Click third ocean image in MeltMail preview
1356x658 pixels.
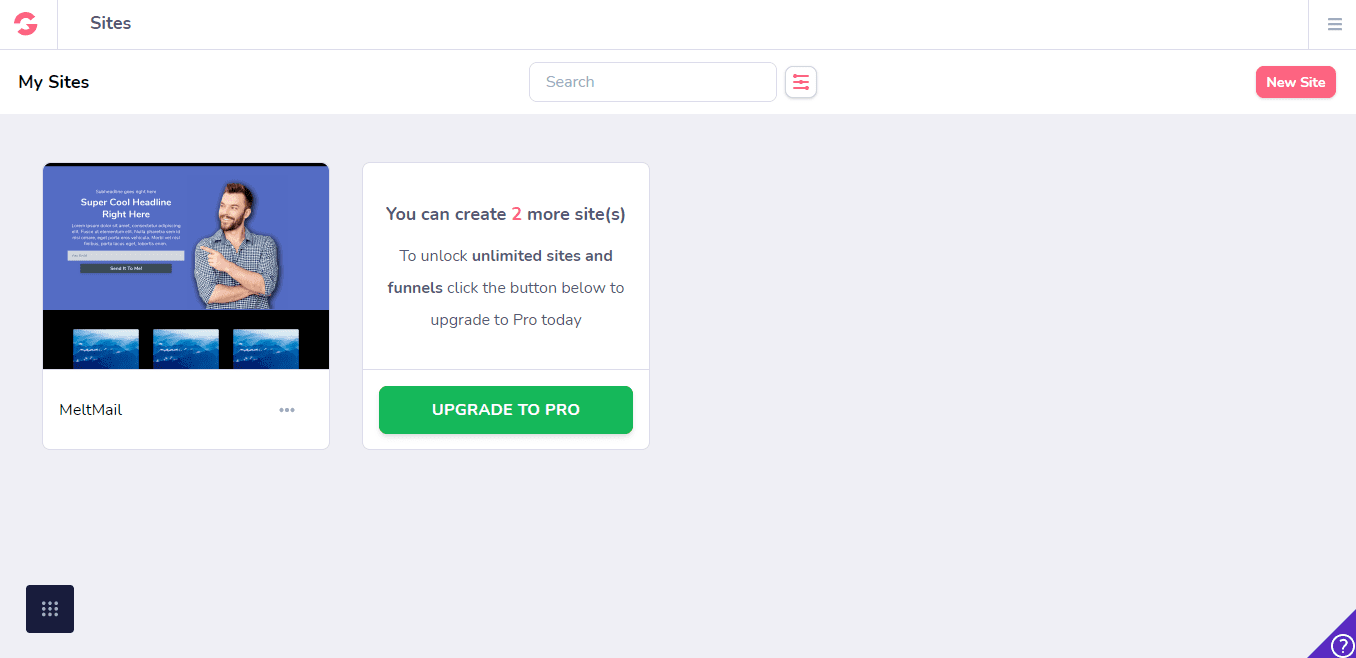pyautogui.click(x=266, y=349)
